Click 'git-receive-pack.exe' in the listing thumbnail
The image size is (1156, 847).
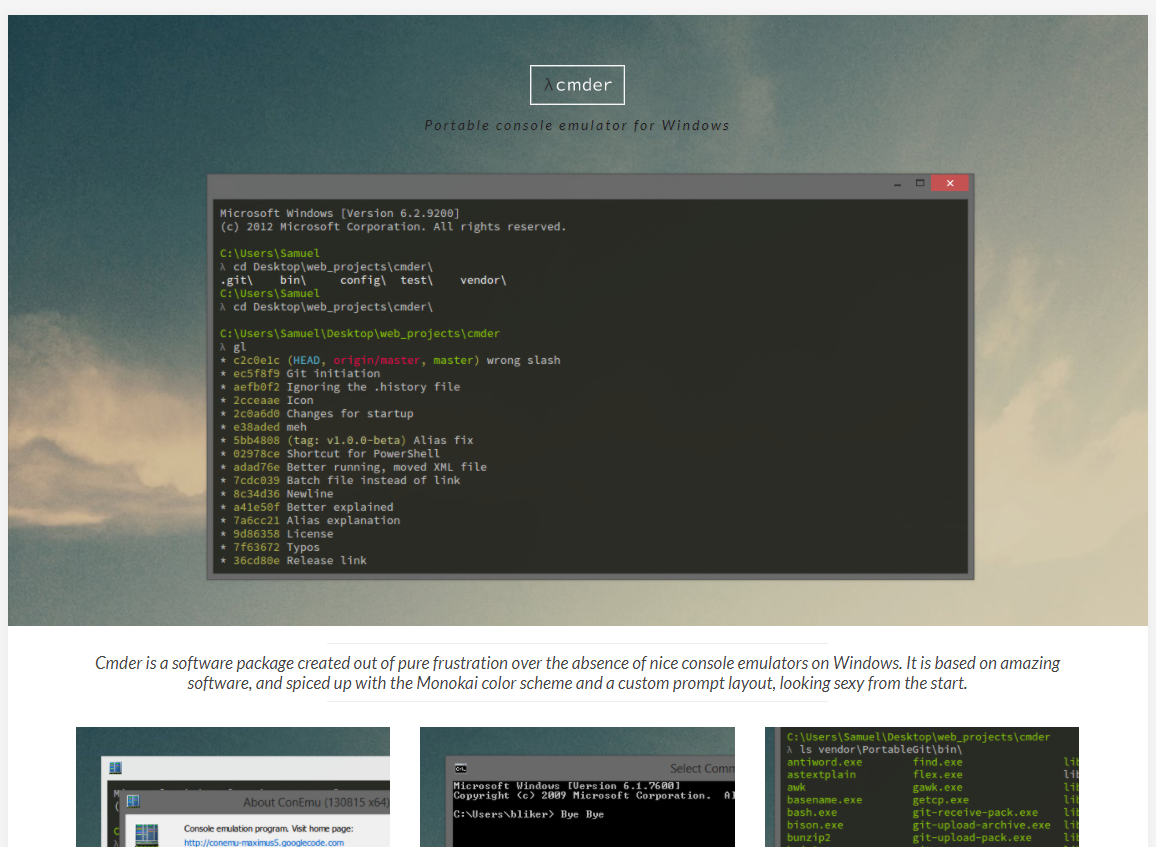click(975, 812)
